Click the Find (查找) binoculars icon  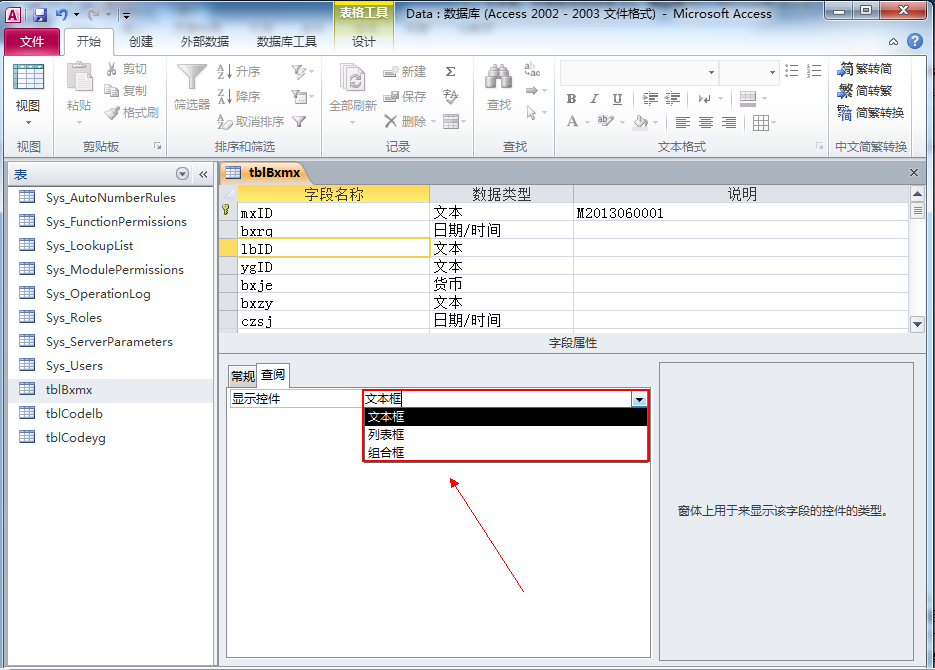click(x=498, y=78)
